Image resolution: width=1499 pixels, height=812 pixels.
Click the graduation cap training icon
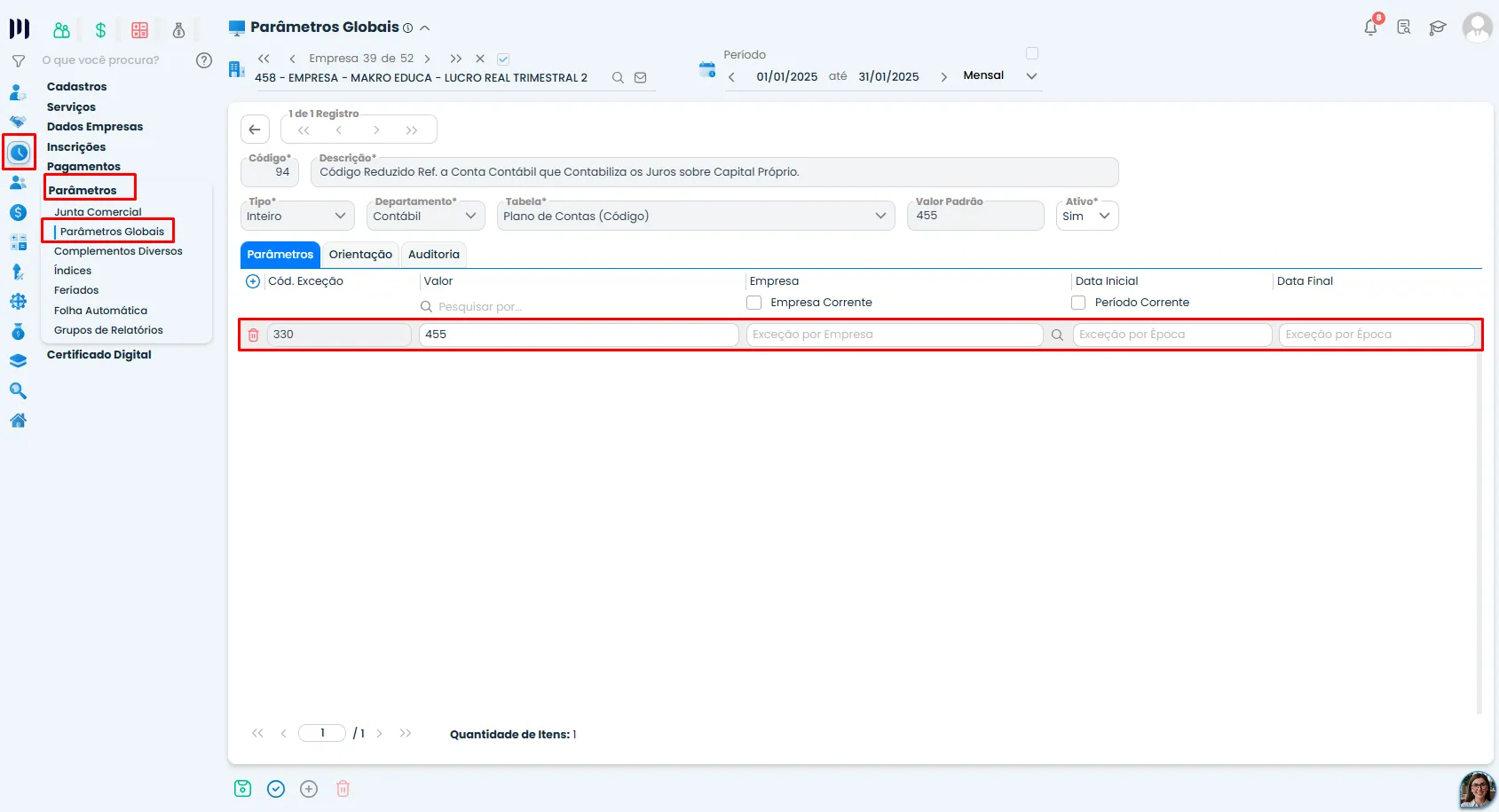pyautogui.click(x=1438, y=28)
